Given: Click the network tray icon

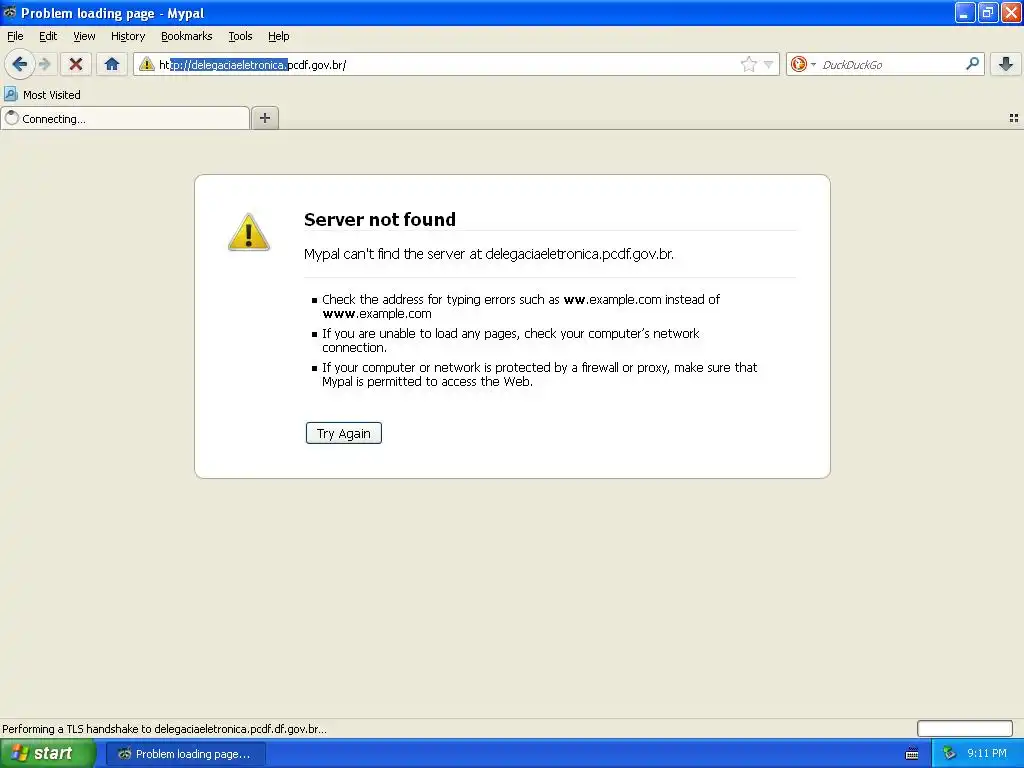Looking at the screenshot, I should coord(949,753).
